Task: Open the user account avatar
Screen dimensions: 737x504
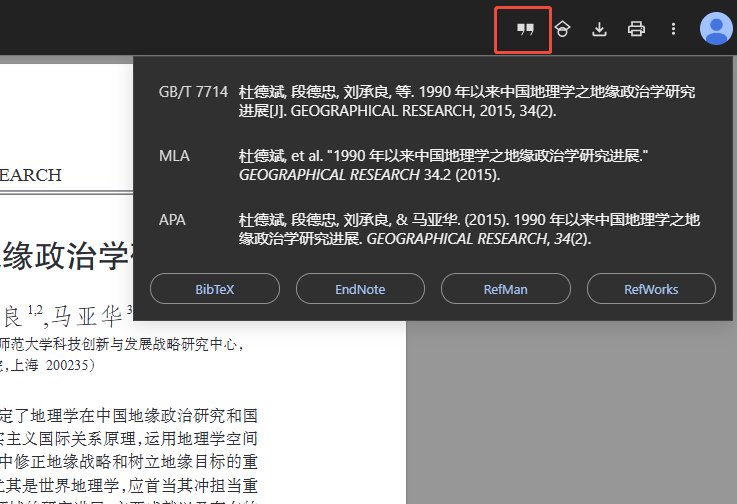Action: (715, 29)
